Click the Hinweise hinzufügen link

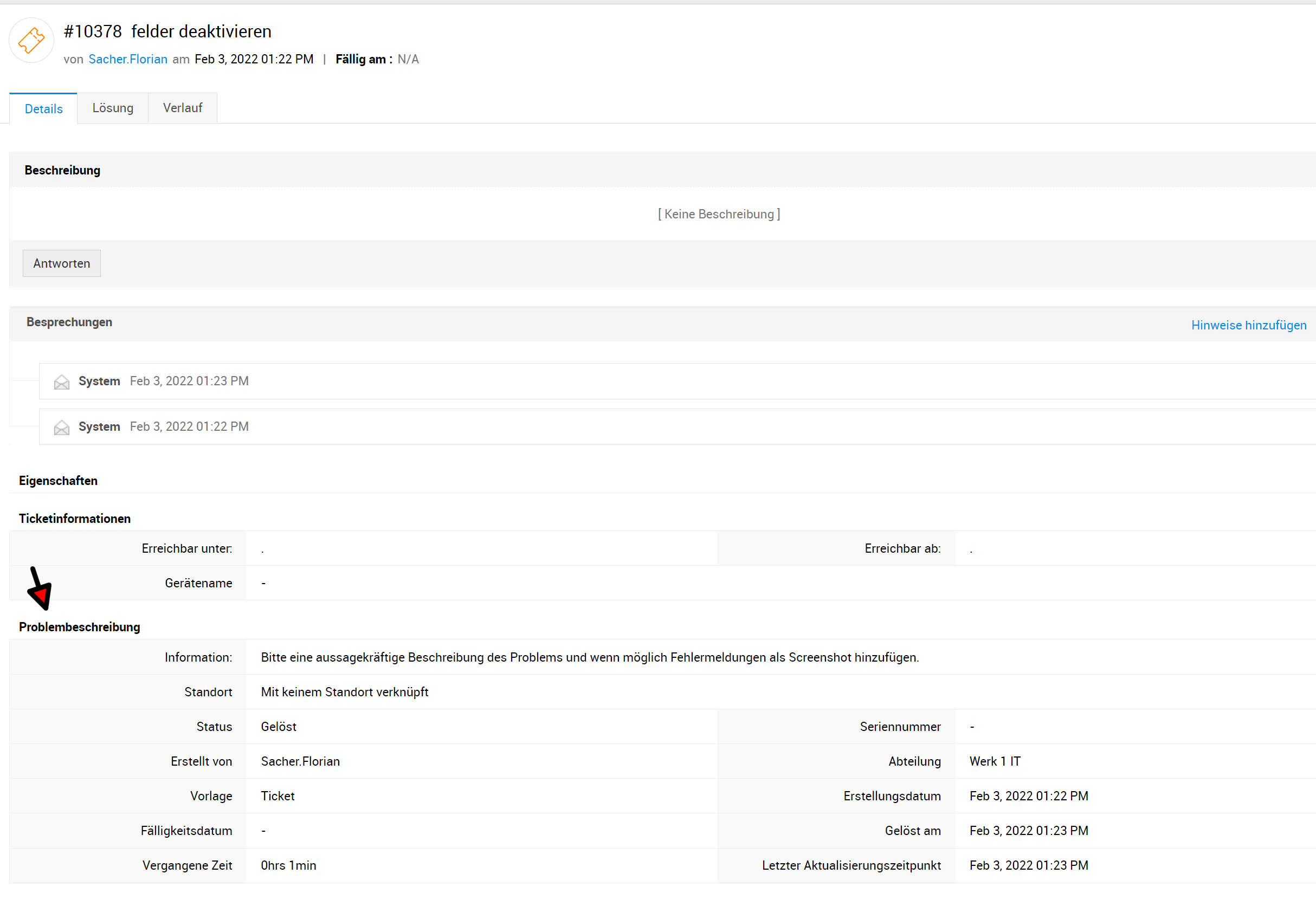1248,325
